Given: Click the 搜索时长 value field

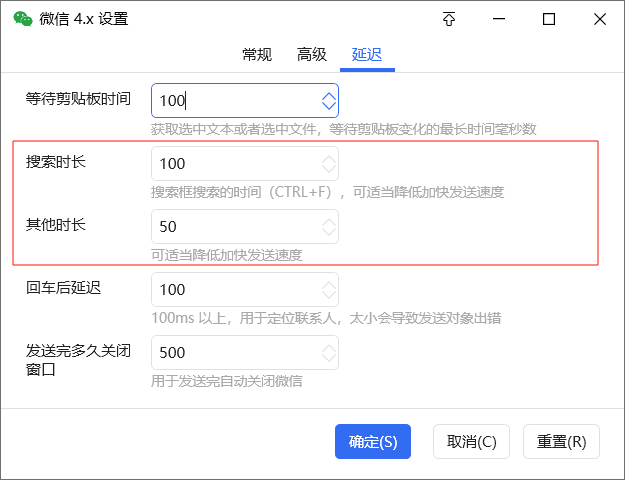Looking at the screenshot, I should click(245, 163).
